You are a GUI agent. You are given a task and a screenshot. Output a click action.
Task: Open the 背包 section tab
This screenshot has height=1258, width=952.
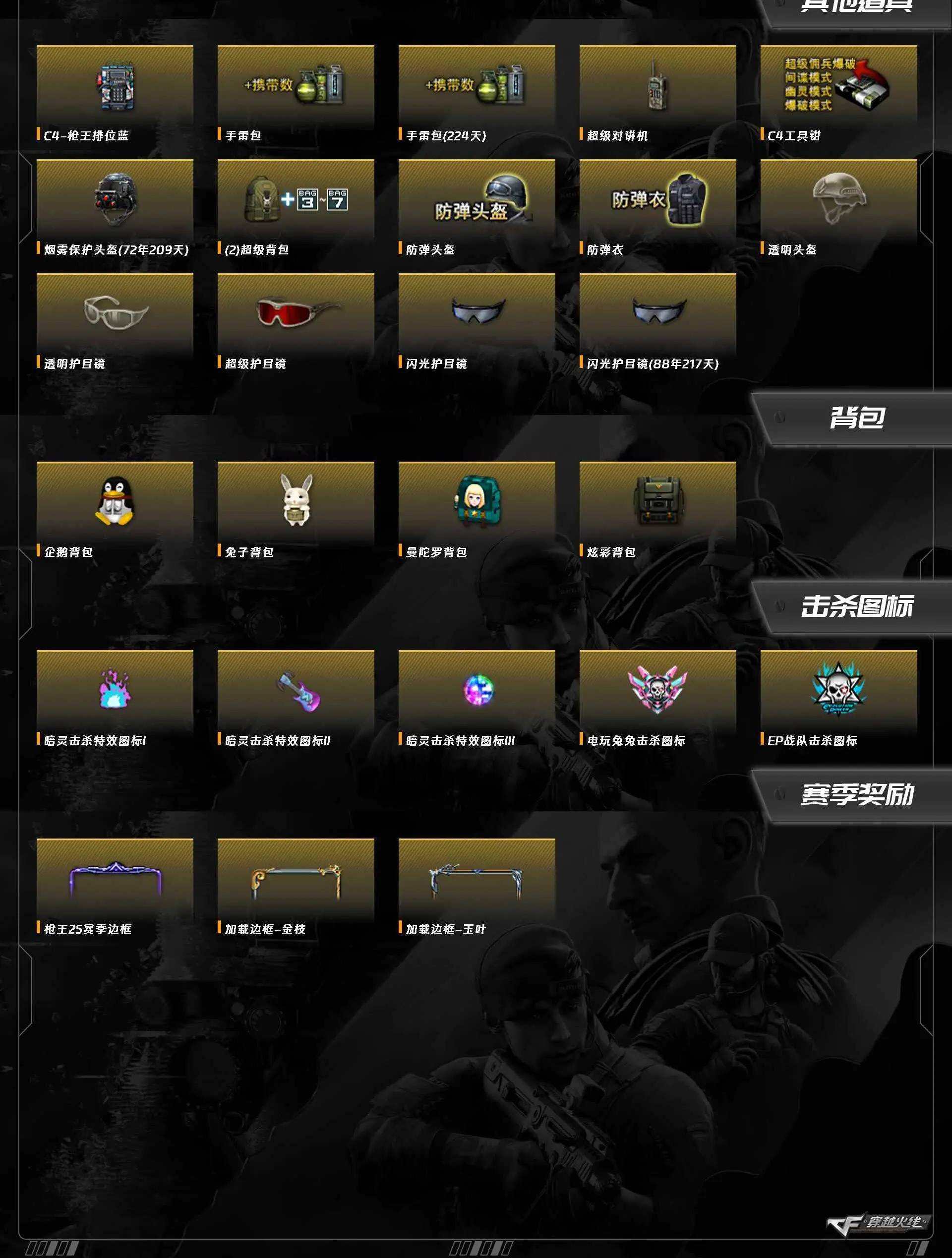(856, 418)
